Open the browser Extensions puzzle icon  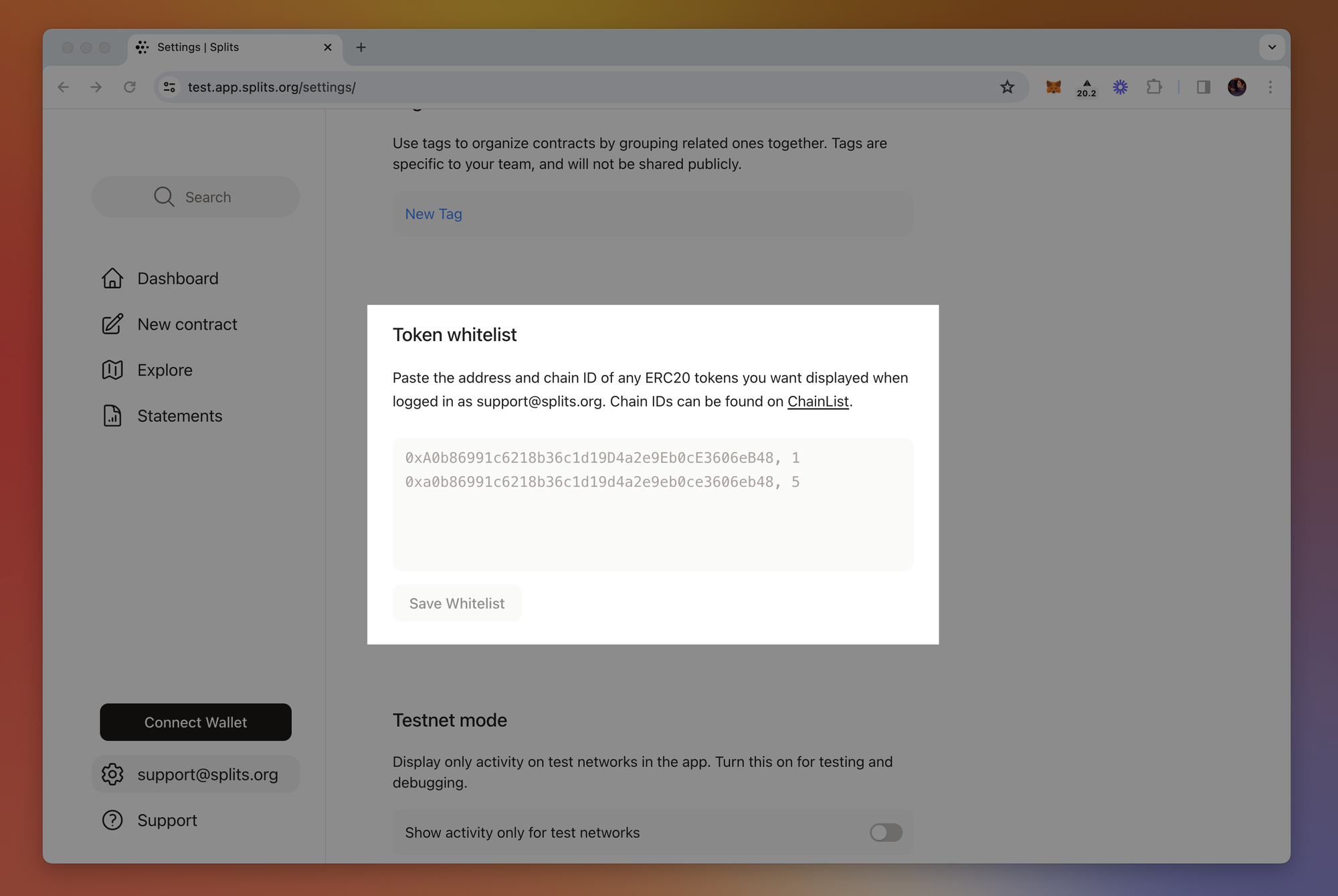click(x=1154, y=87)
